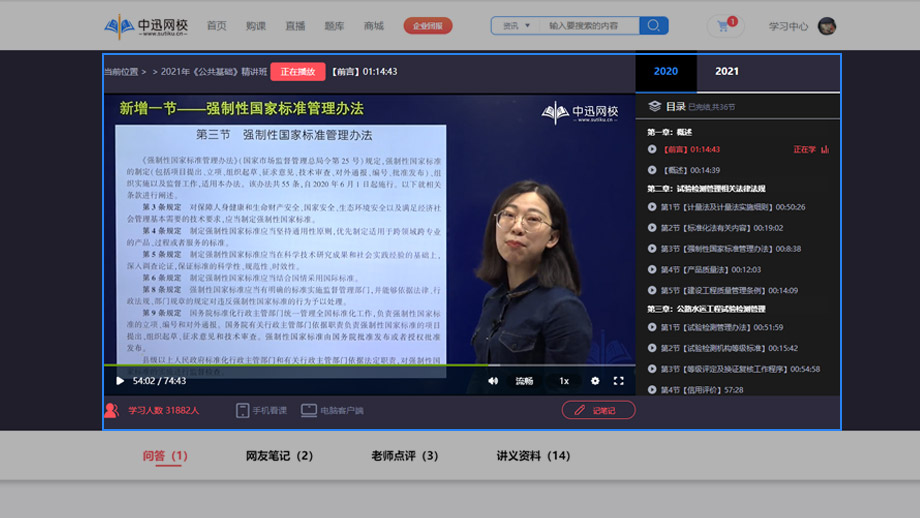Enter fullscreen video mode
The width and height of the screenshot is (920, 518).
[618, 381]
